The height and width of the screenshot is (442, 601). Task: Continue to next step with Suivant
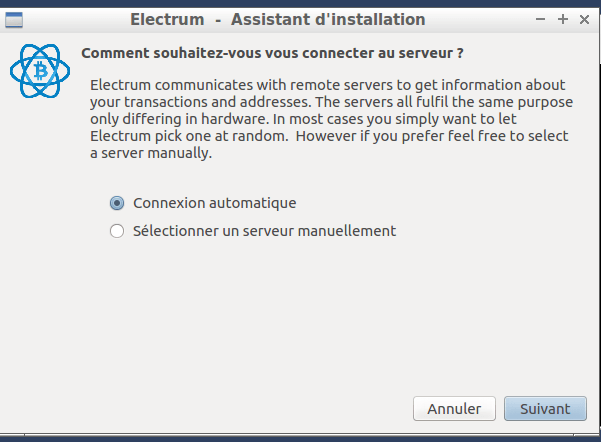545,409
